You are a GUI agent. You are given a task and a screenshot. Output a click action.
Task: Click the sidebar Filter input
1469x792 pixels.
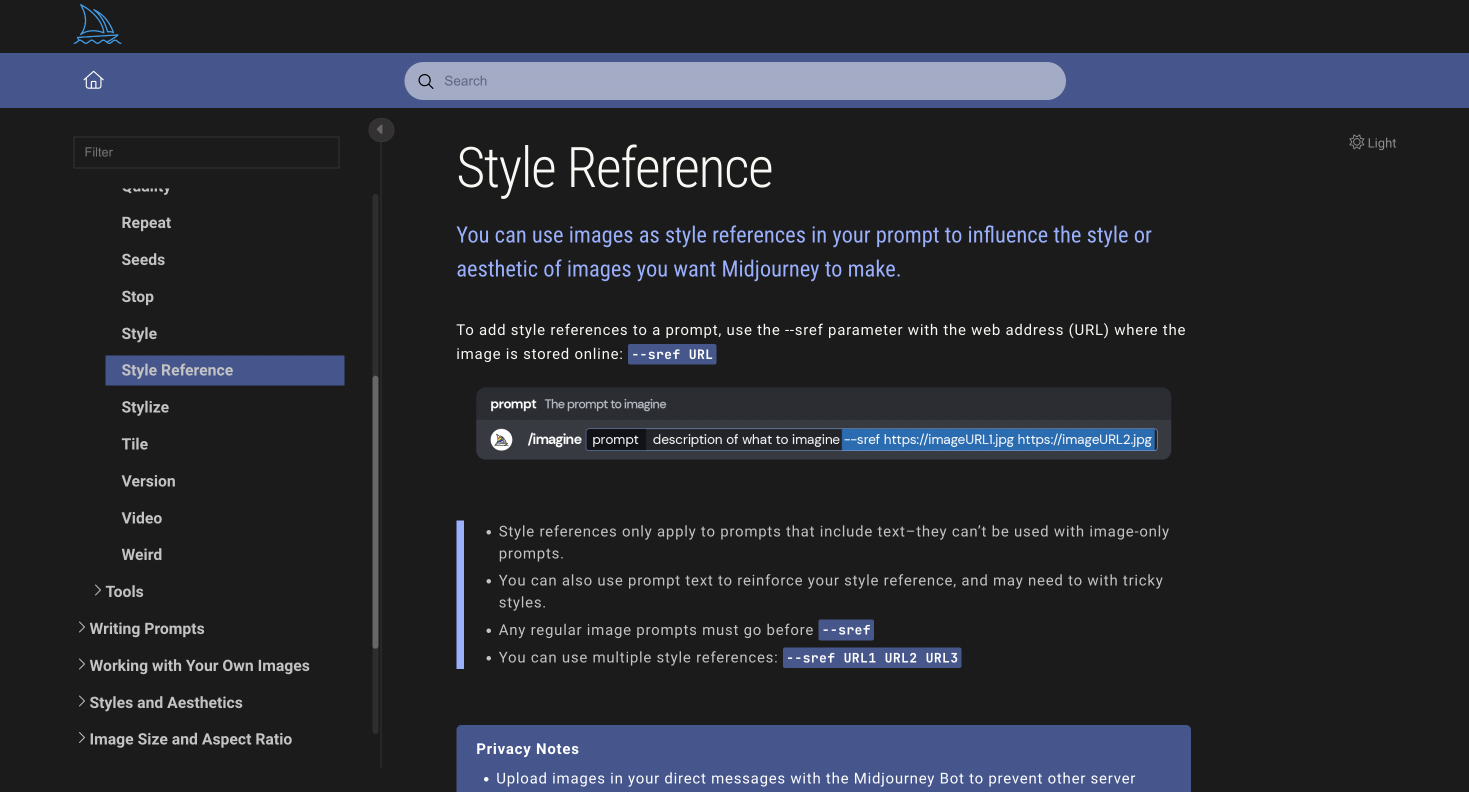pyautogui.click(x=207, y=152)
